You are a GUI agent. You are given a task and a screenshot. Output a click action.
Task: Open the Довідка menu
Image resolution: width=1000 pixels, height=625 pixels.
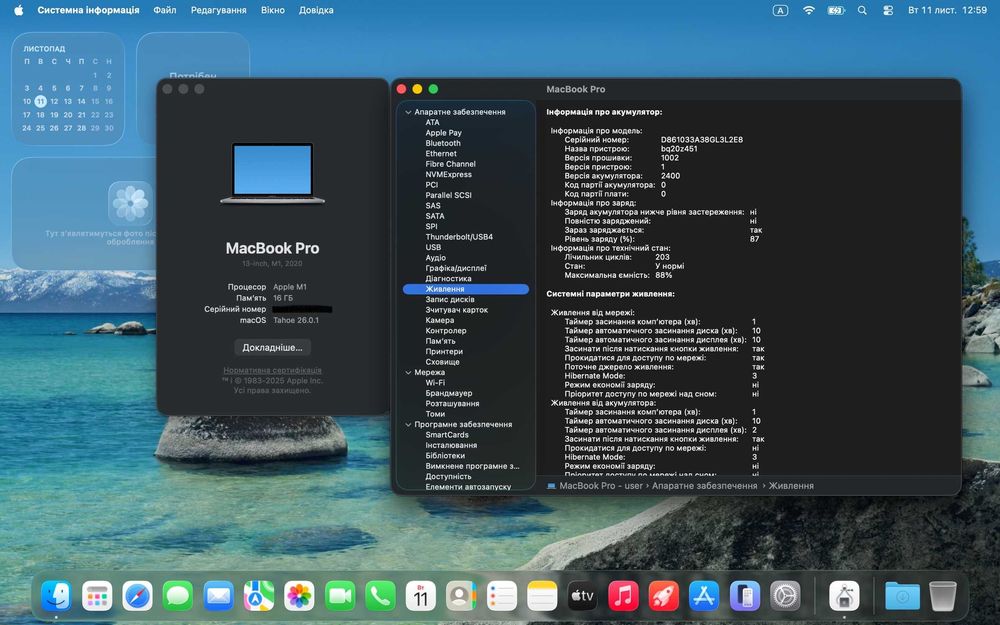[316, 10]
